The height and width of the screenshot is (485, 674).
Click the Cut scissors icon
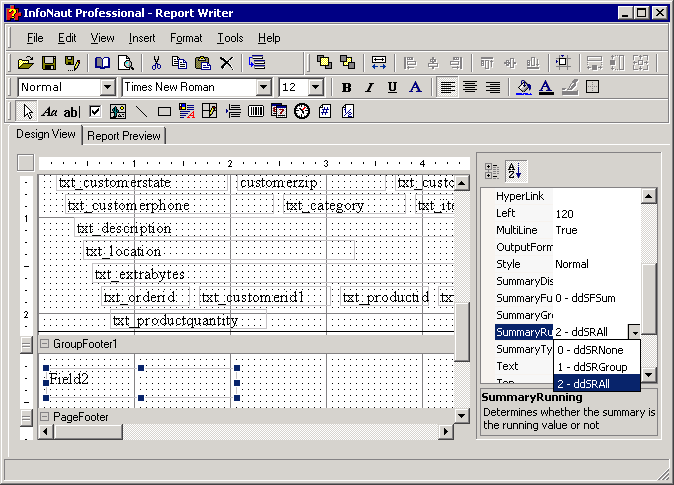click(x=156, y=63)
